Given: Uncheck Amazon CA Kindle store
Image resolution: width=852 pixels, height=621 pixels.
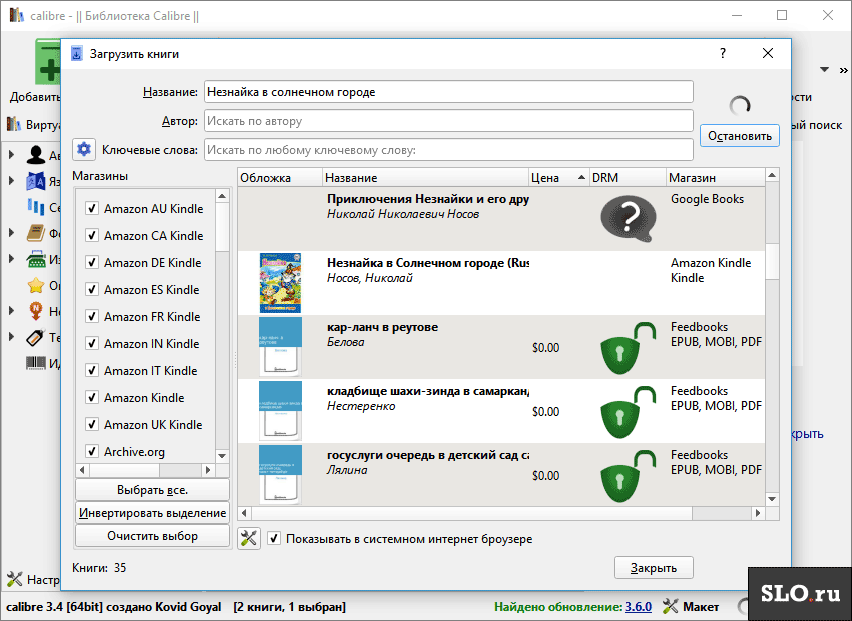Looking at the screenshot, I should click(92, 235).
